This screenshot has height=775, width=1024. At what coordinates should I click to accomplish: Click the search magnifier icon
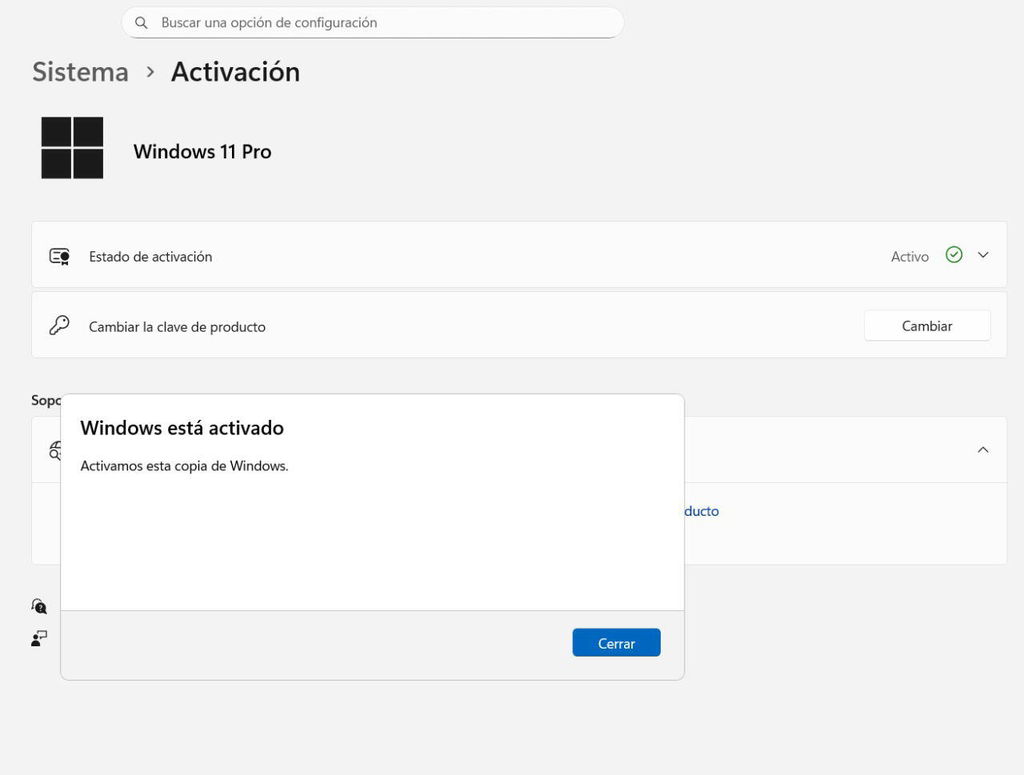tap(141, 23)
